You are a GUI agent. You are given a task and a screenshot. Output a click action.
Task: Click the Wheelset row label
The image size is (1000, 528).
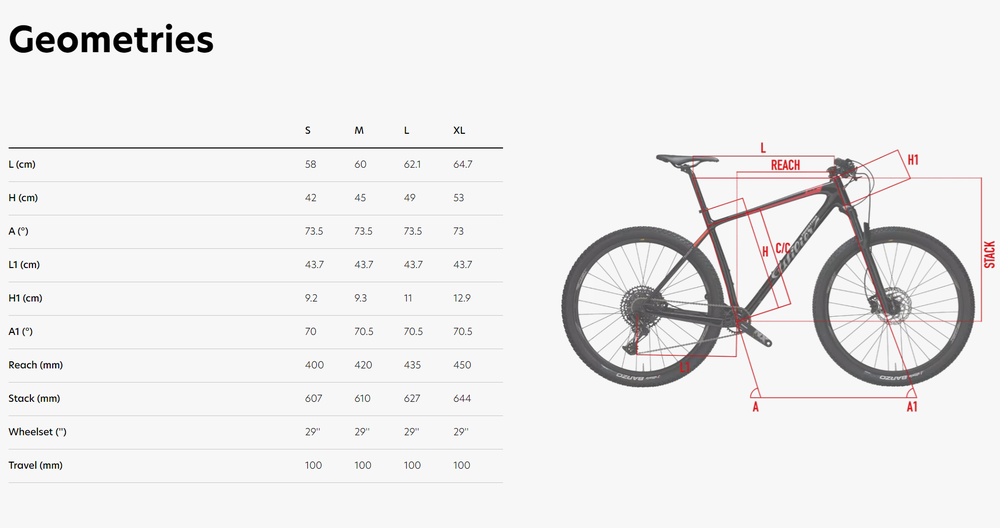pyautogui.click(x=37, y=432)
